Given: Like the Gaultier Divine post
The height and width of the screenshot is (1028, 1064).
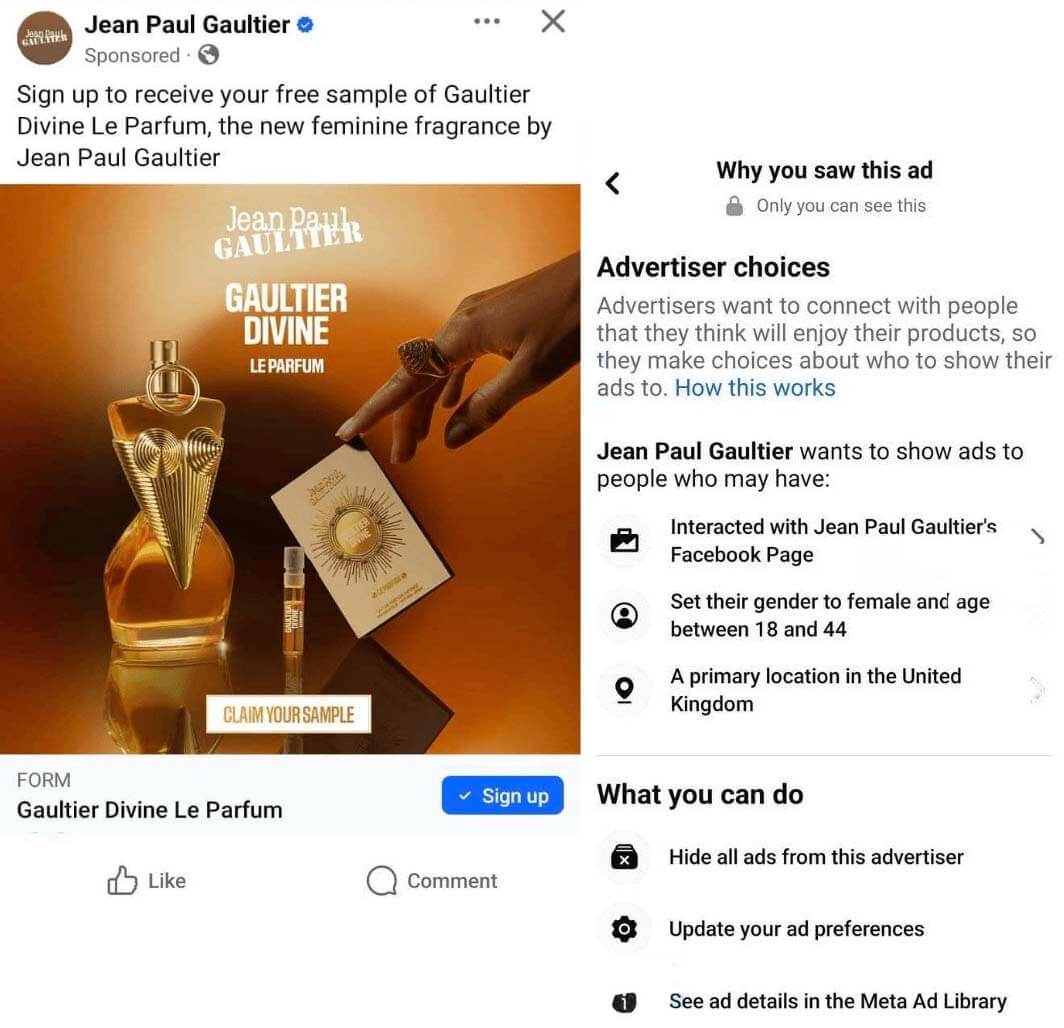Looking at the screenshot, I should [146, 880].
